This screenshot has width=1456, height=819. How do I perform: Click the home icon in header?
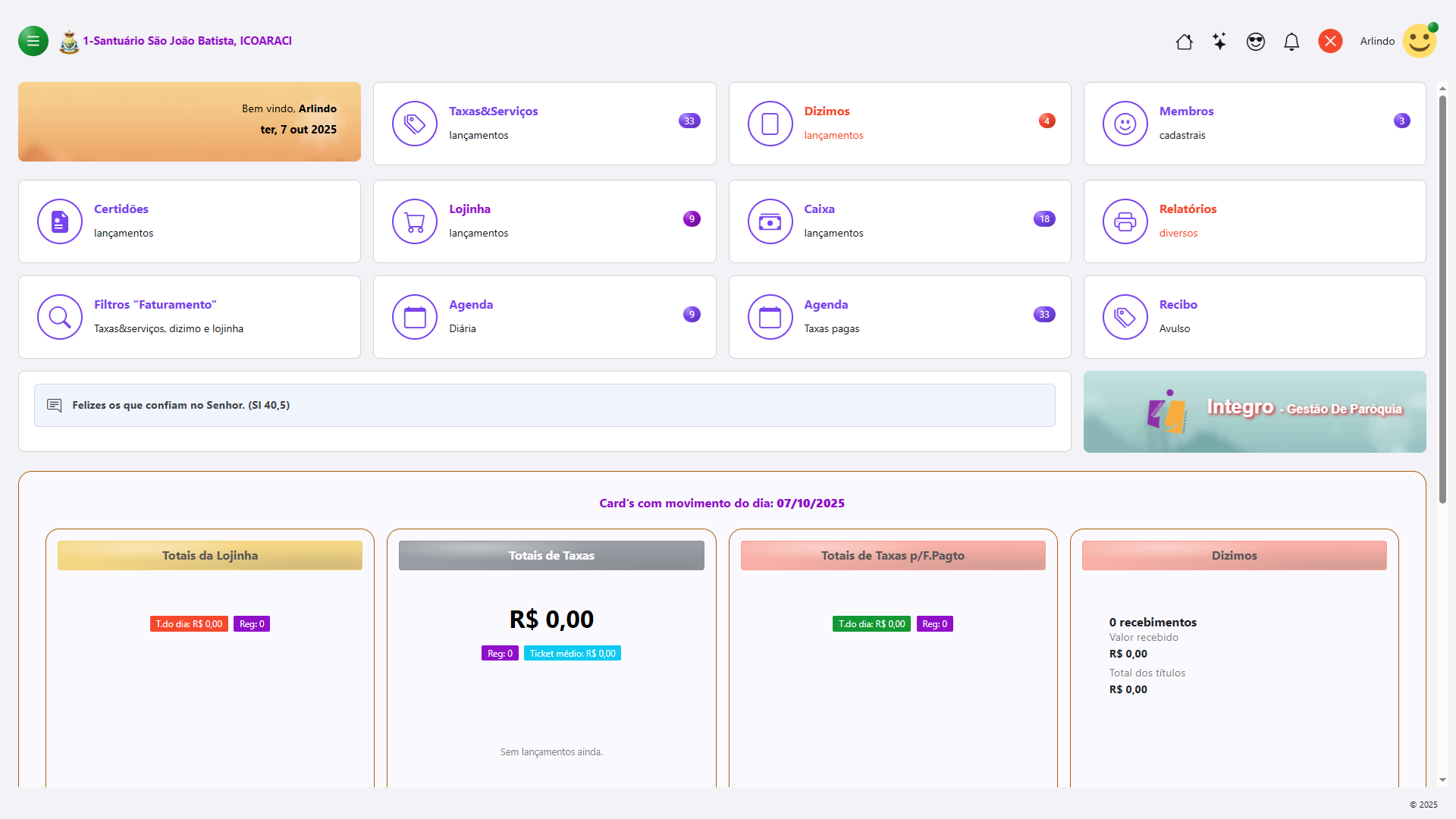(1184, 42)
